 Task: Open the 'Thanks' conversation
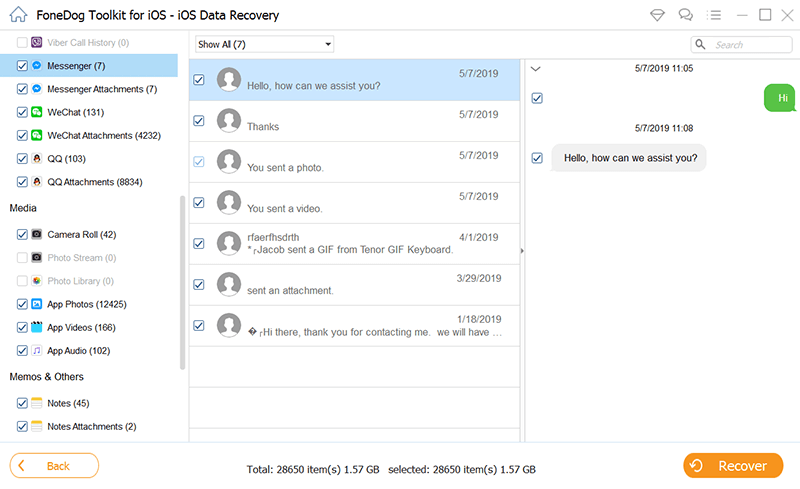tap(355, 121)
